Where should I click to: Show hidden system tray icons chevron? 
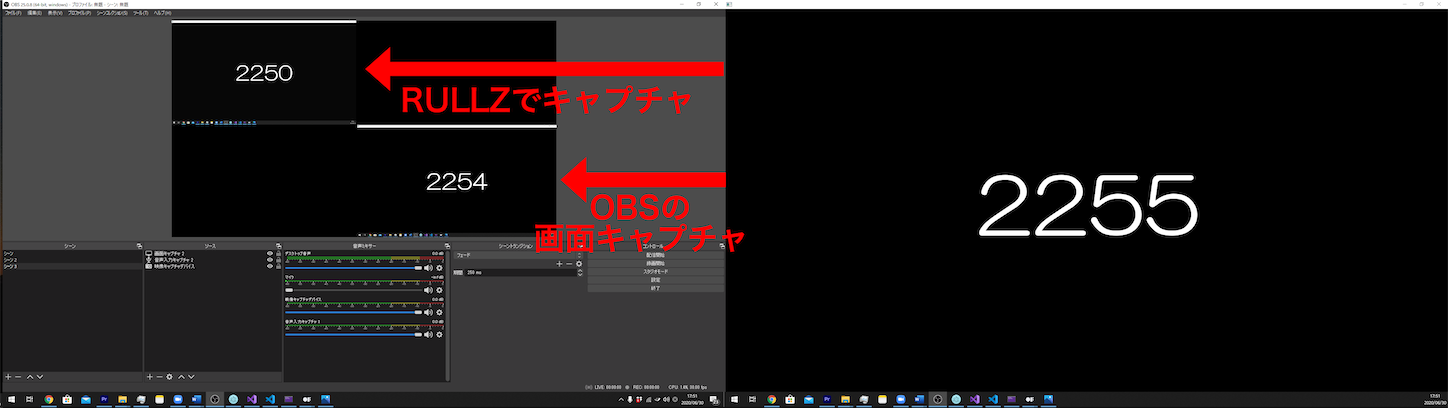tap(621, 399)
